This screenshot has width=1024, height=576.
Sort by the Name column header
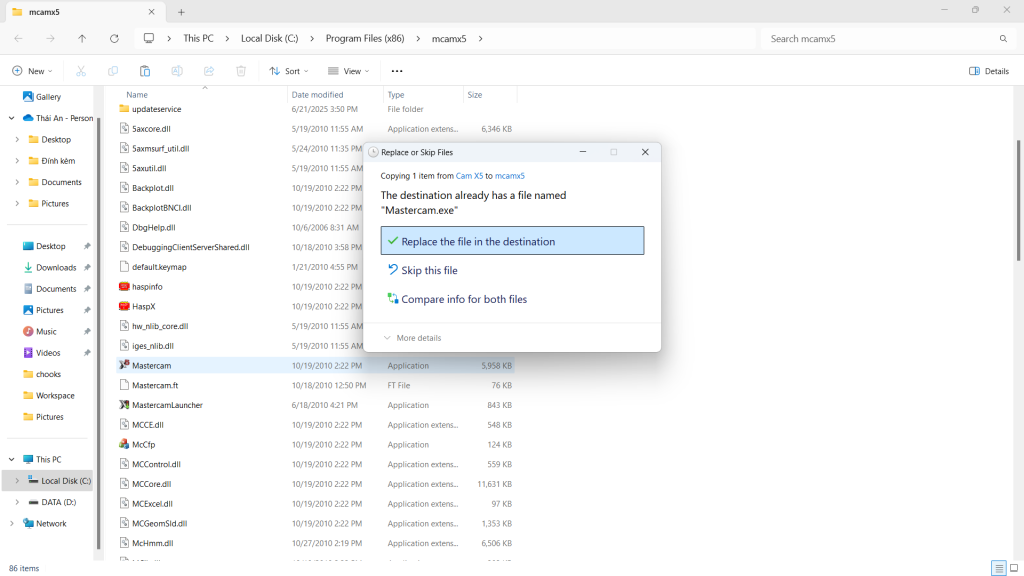point(137,95)
